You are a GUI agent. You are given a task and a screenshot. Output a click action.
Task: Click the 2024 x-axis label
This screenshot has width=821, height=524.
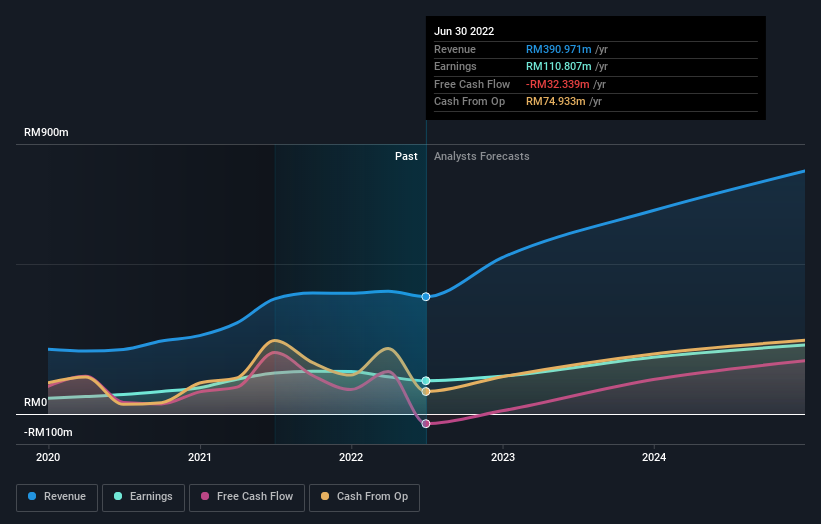[654, 458]
